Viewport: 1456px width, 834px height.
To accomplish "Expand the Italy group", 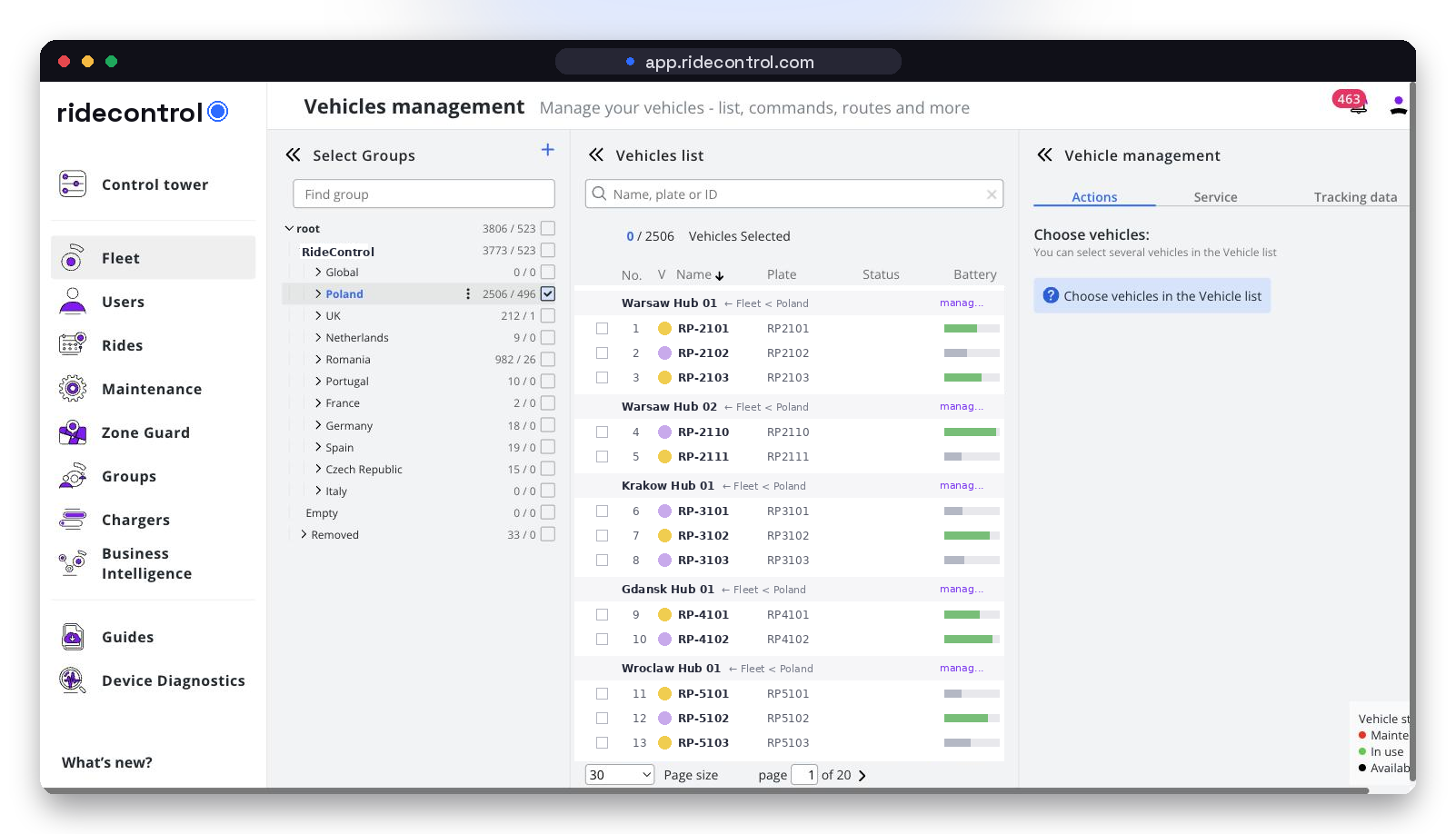I will click(318, 491).
